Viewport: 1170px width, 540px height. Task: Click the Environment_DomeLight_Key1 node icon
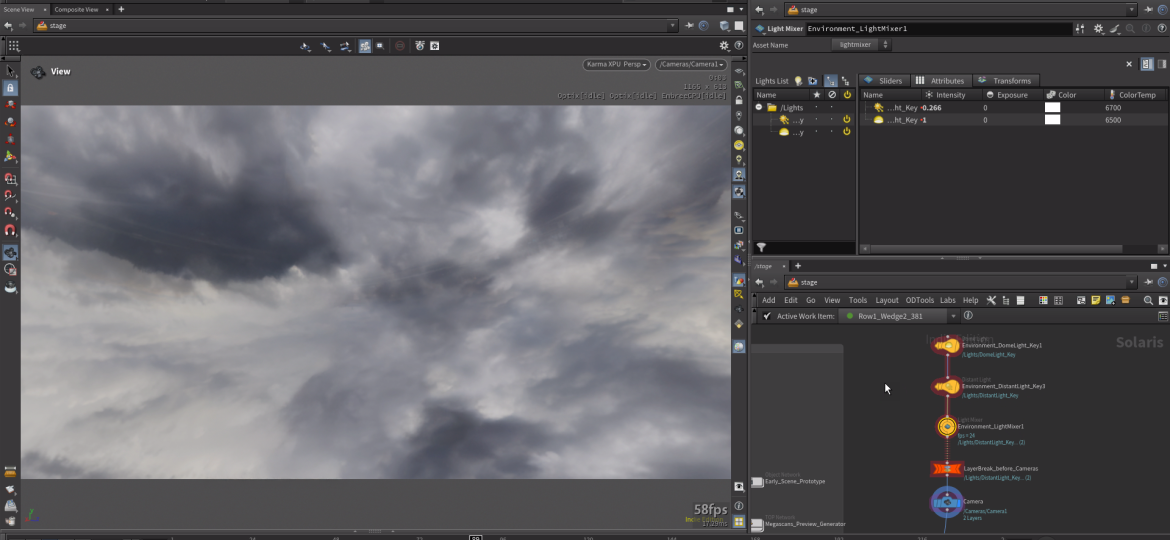(x=947, y=346)
